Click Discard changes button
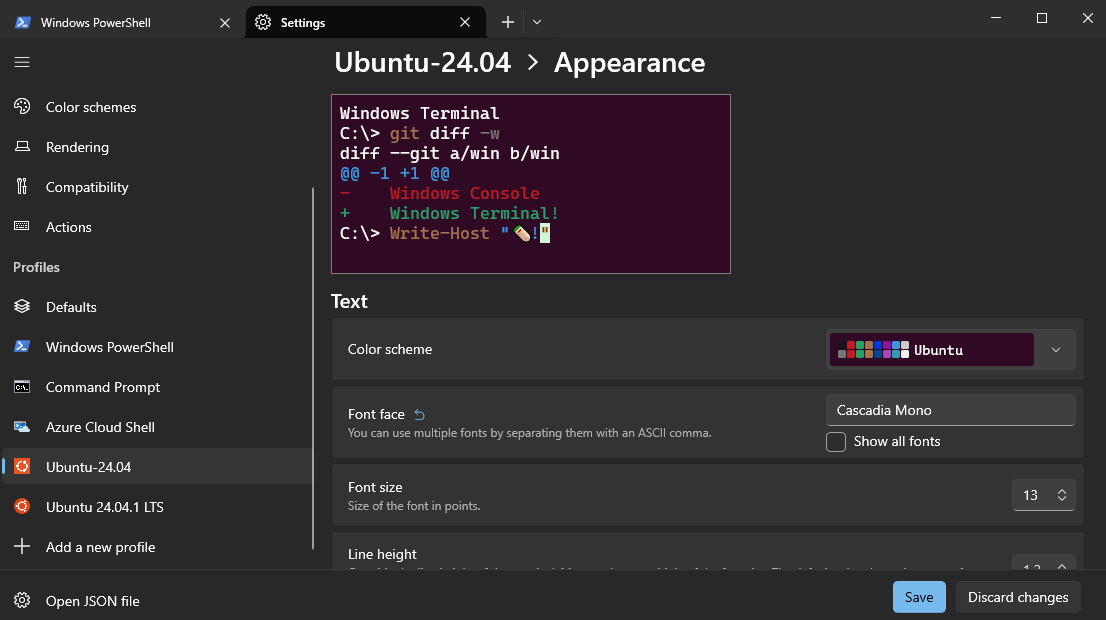The height and width of the screenshot is (620, 1106). coord(1018,597)
